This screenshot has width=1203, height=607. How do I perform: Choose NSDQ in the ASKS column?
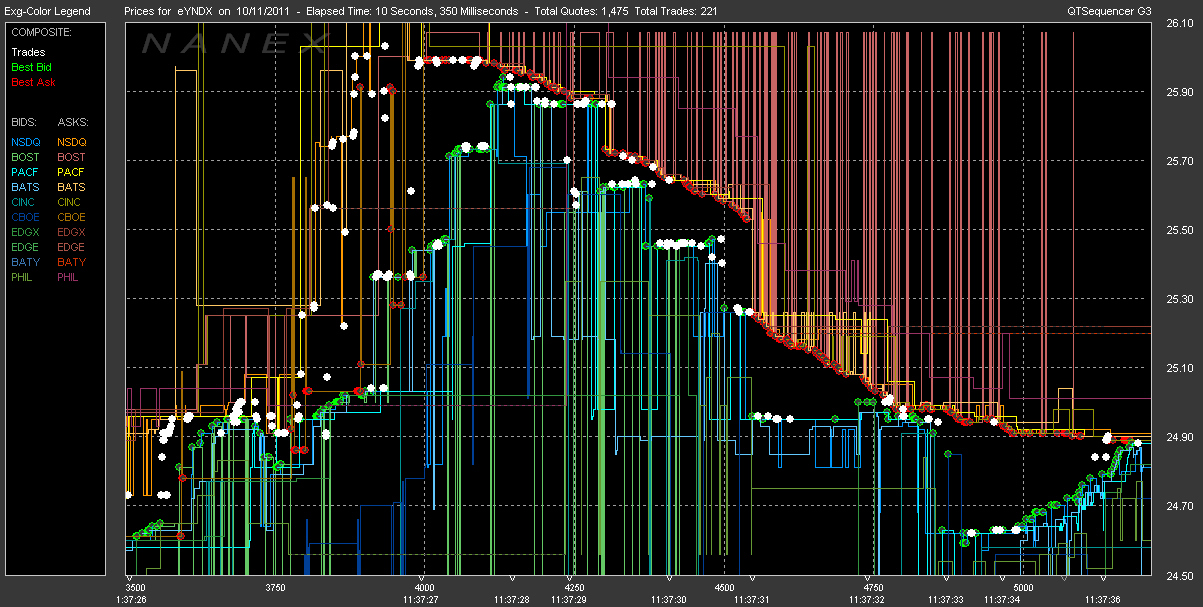pyautogui.click(x=72, y=142)
